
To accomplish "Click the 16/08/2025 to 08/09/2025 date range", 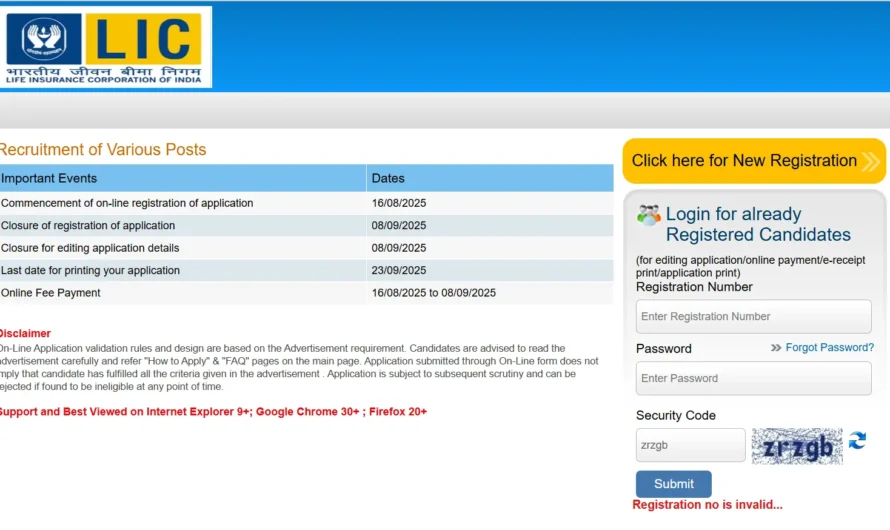I will [434, 293].
